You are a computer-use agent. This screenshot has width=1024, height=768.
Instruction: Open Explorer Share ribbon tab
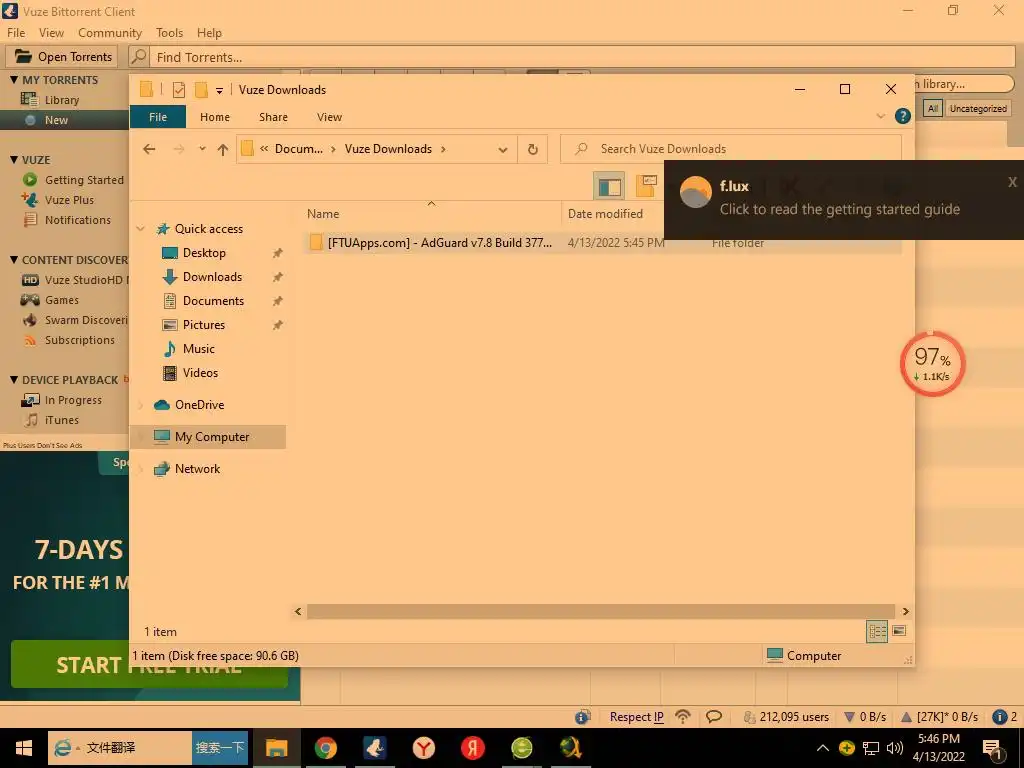coord(273,117)
